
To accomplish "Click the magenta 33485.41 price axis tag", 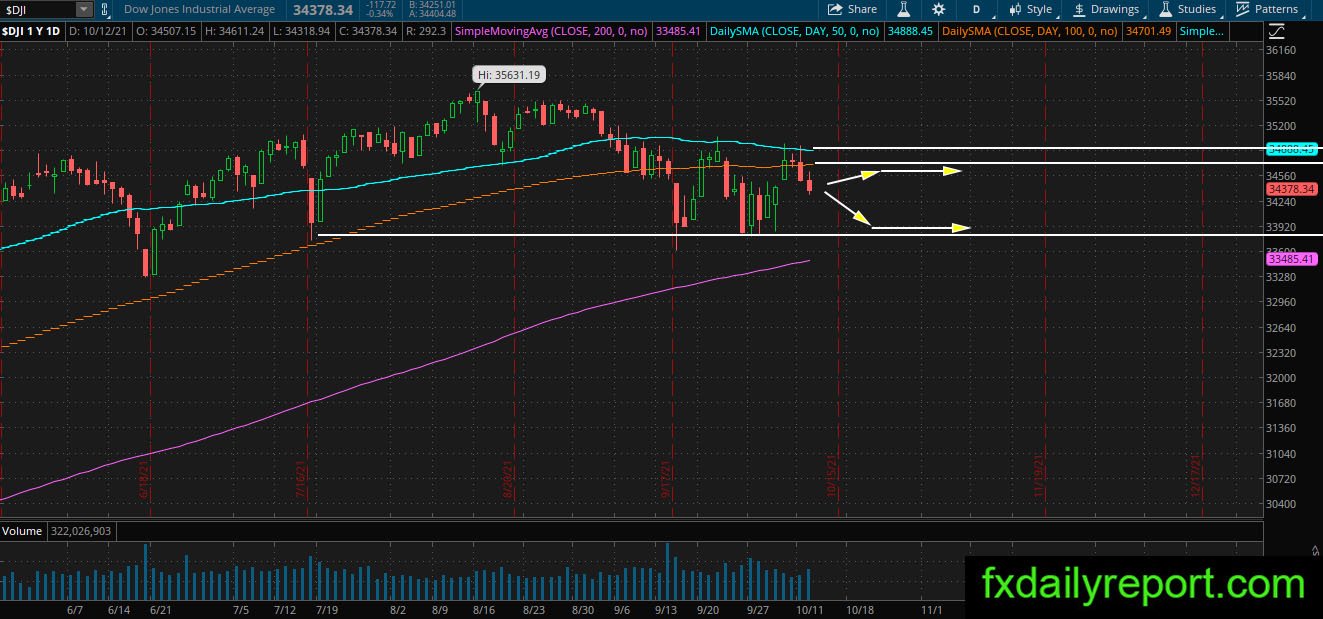I will (x=1290, y=258).
